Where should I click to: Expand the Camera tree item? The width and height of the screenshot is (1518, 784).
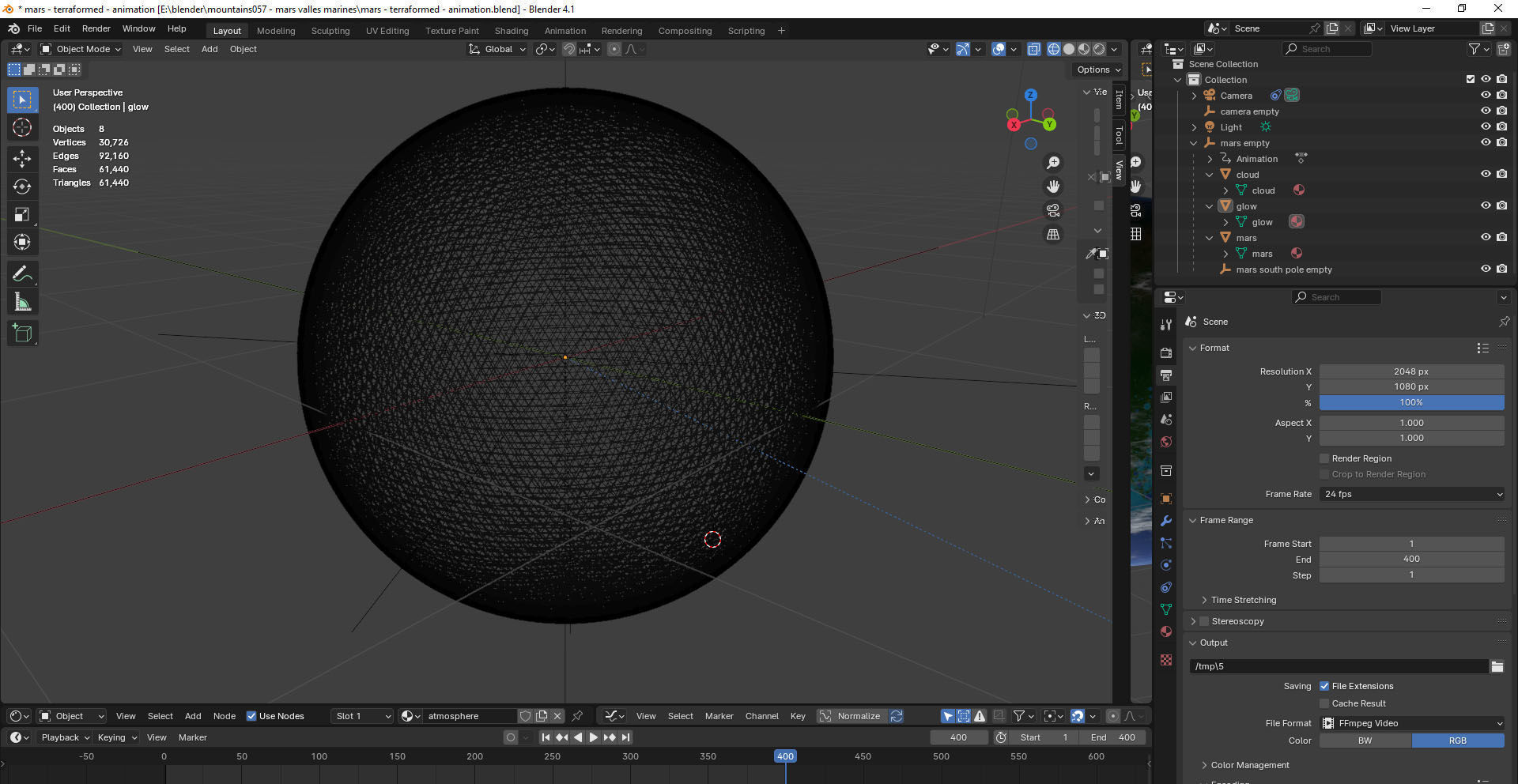pyautogui.click(x=1194, y=96)
